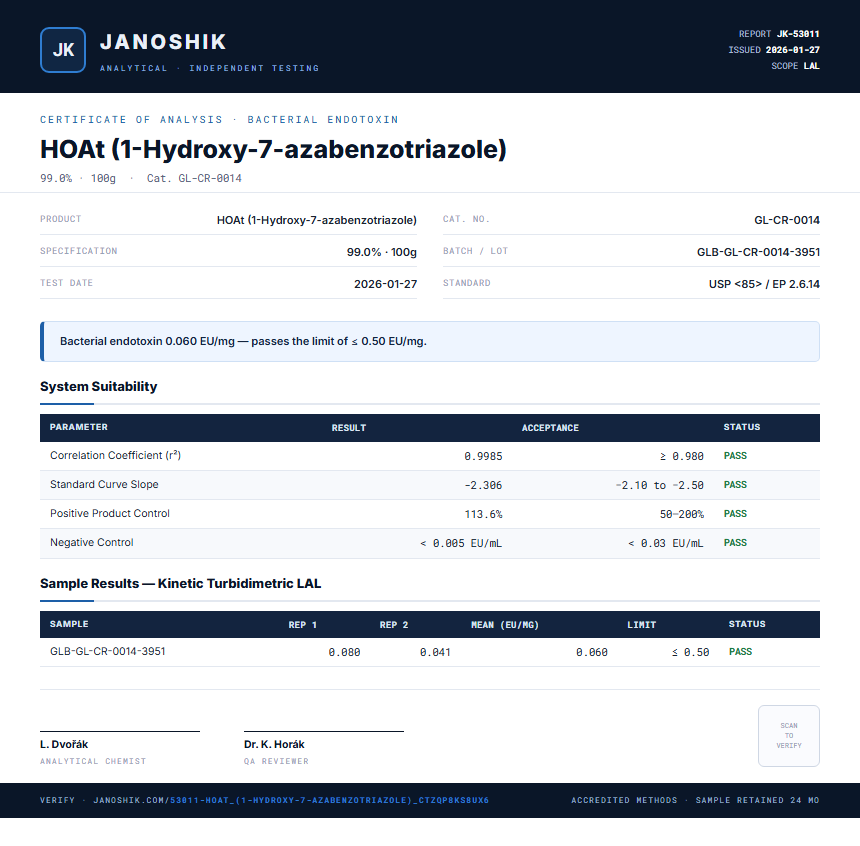Click the HOAt (1-Hydroxy-7-azabenzotriazole) main title
Screen dimensions: 860x846
[x=273, y=149]
